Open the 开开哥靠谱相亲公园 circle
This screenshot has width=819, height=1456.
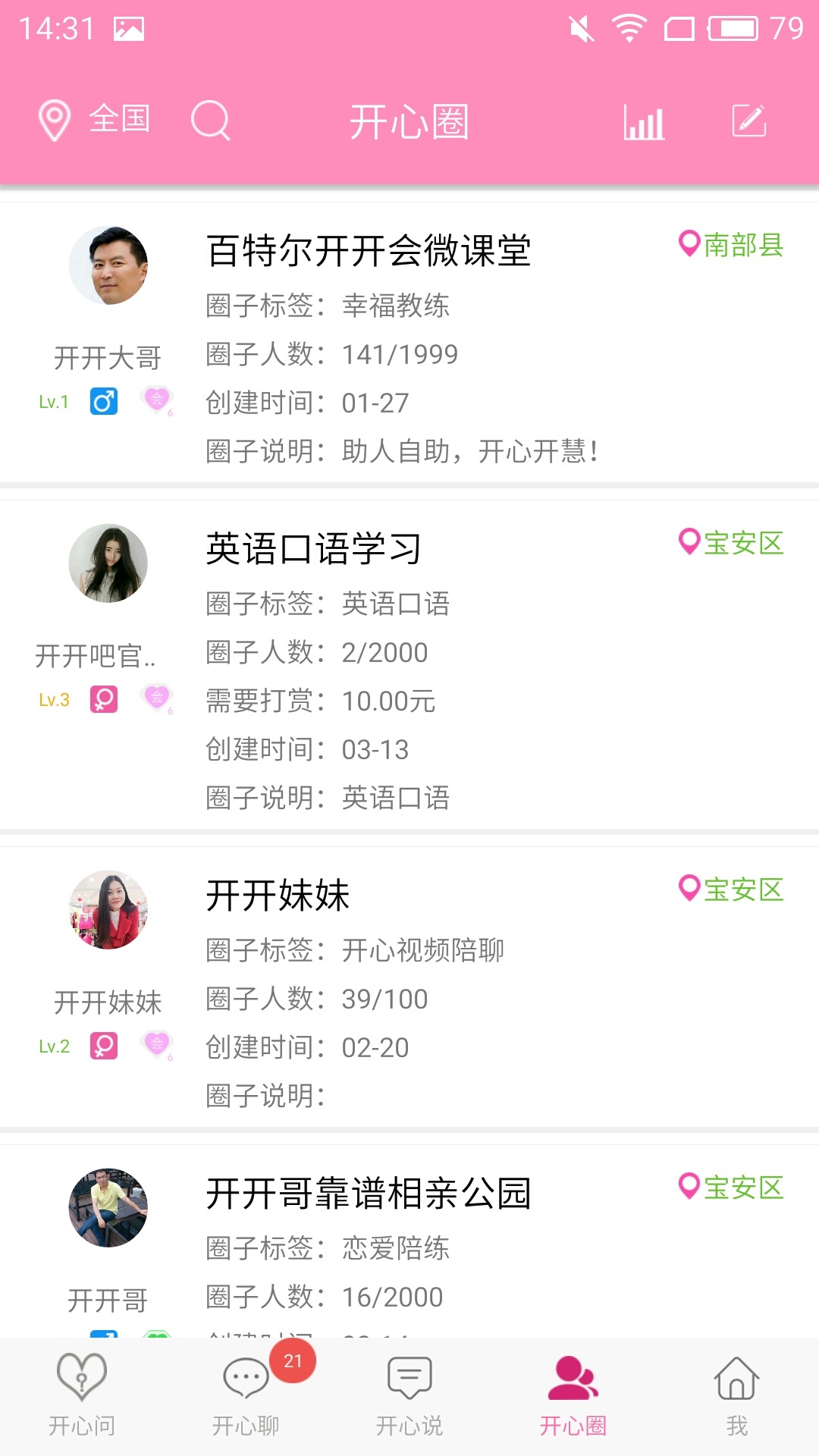pos(369,1193)
